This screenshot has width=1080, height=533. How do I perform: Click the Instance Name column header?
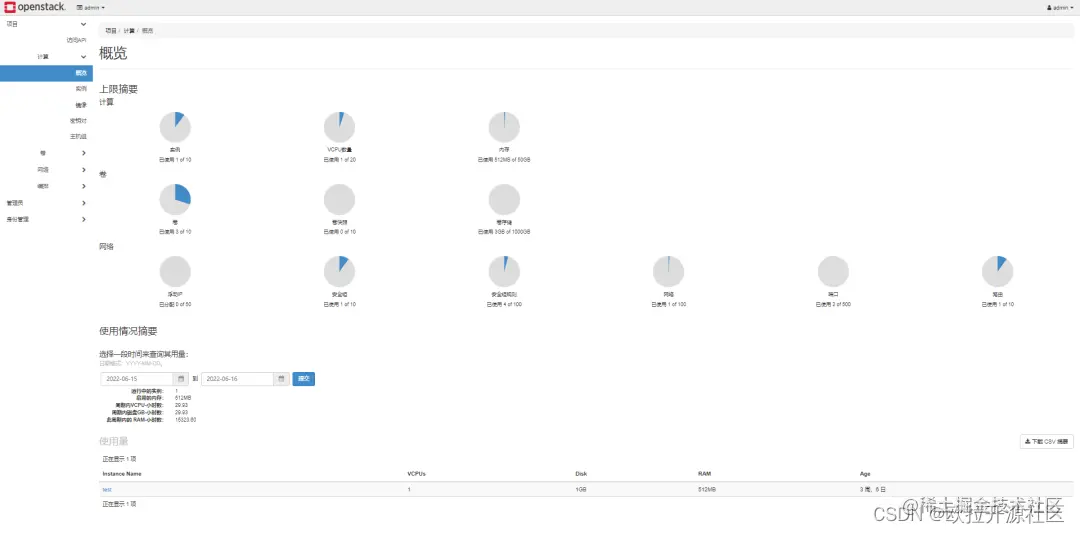pos(123,474)
